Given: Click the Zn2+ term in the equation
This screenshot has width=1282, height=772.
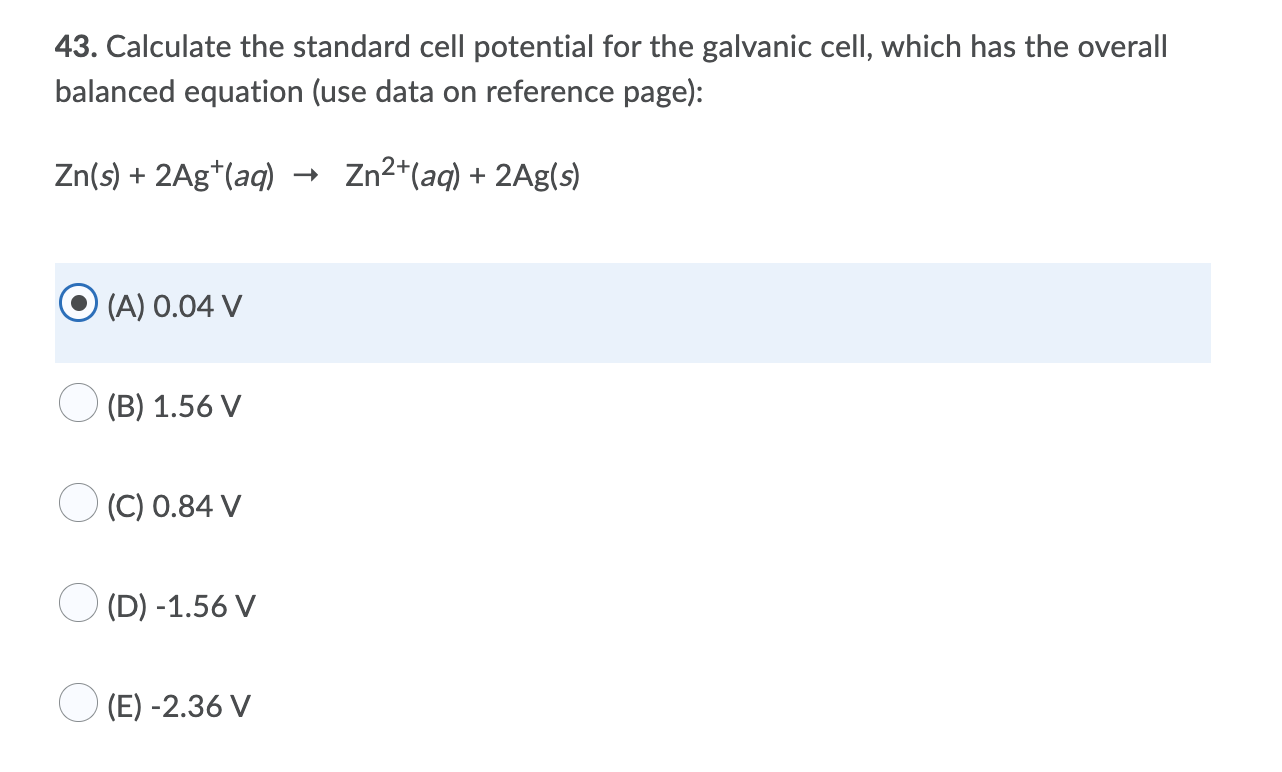Looking at the screenshot, I should point(380,174).
